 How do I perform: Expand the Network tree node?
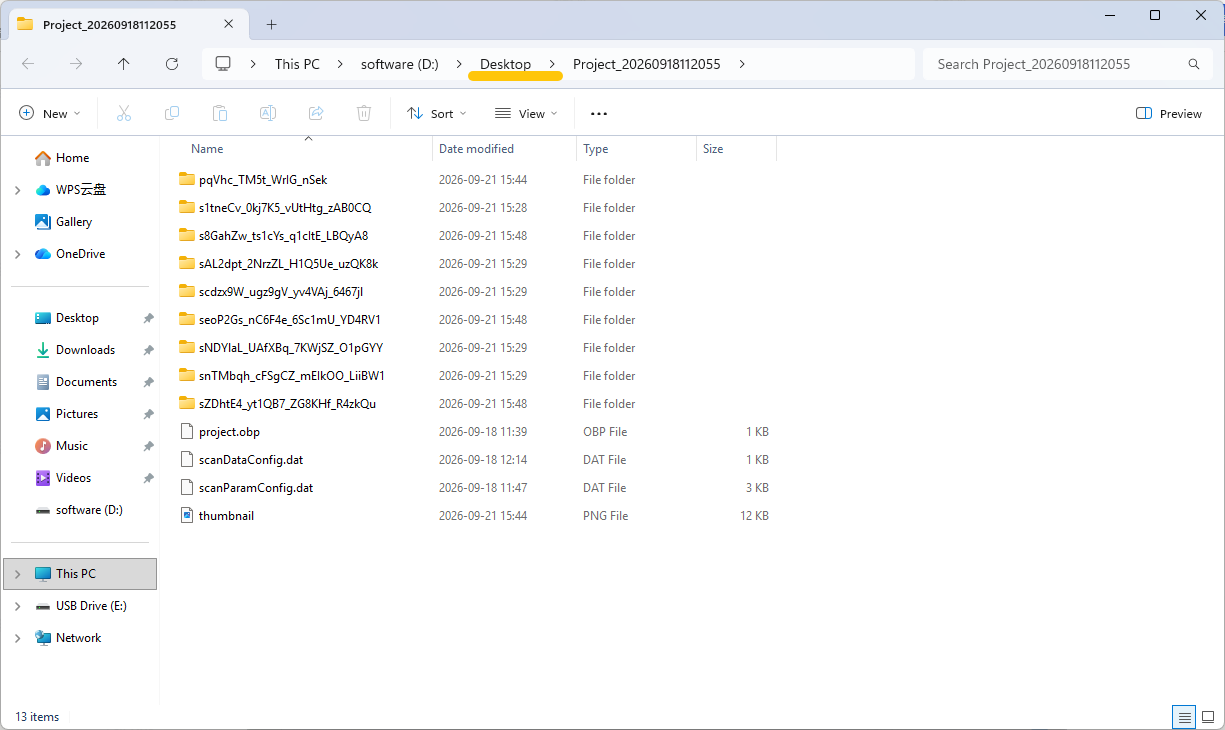point(18,638)
